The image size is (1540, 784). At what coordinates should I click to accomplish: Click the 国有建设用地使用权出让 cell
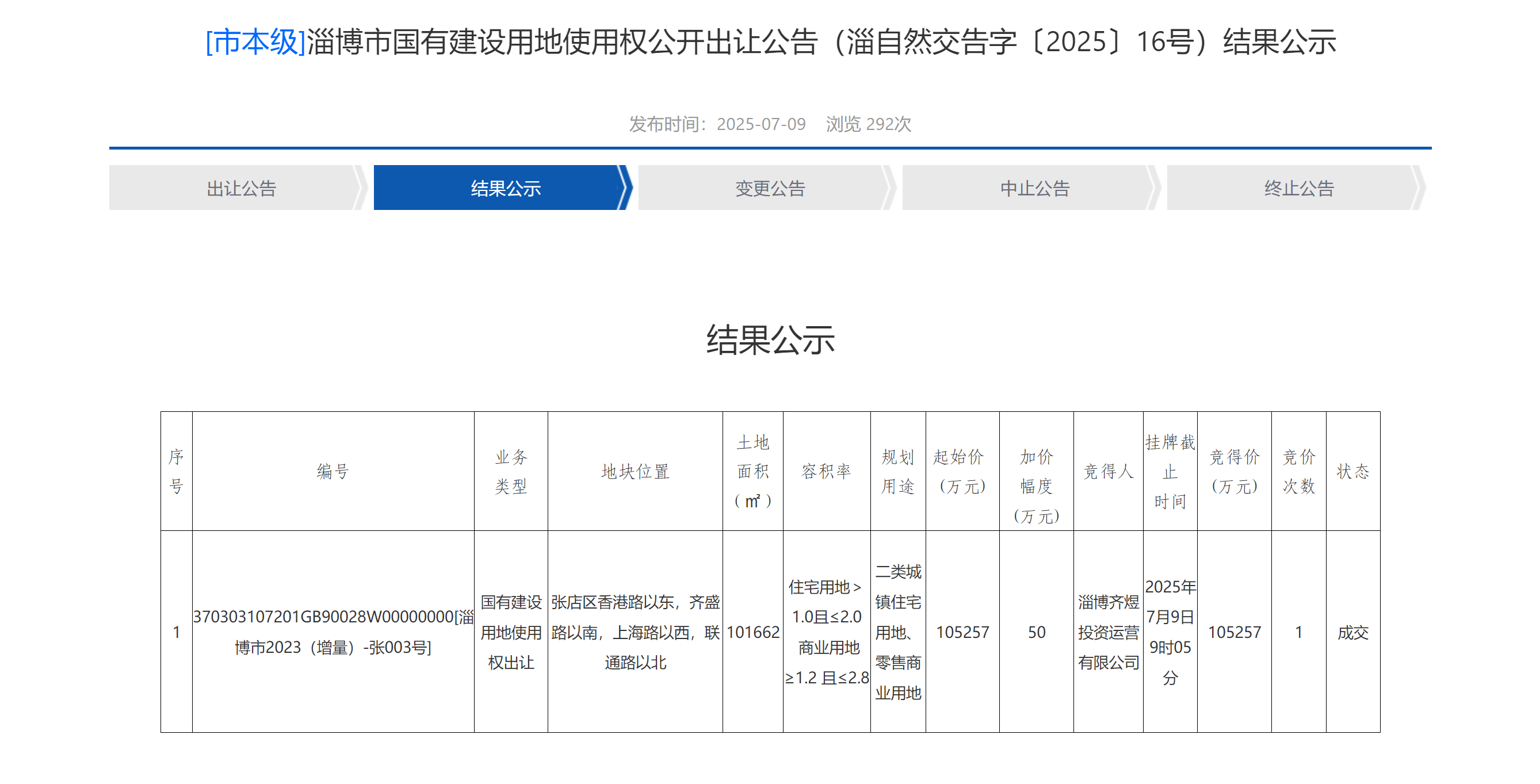coord(511,632)
